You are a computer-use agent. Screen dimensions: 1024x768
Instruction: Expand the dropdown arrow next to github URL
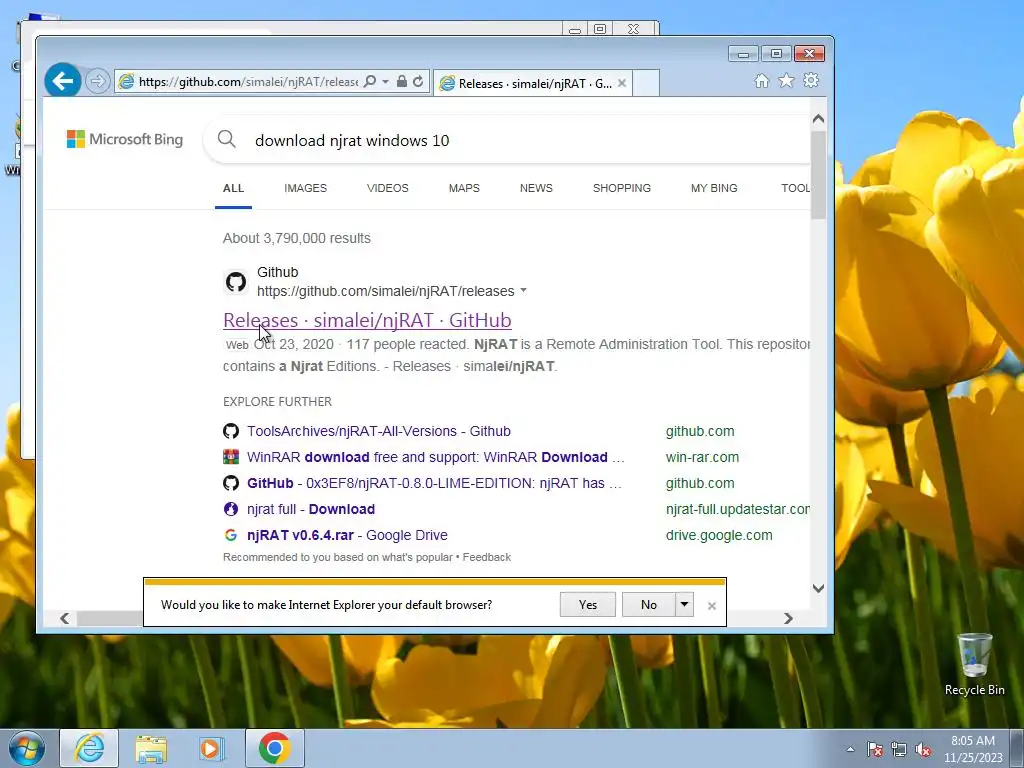(x=524, y=291)
